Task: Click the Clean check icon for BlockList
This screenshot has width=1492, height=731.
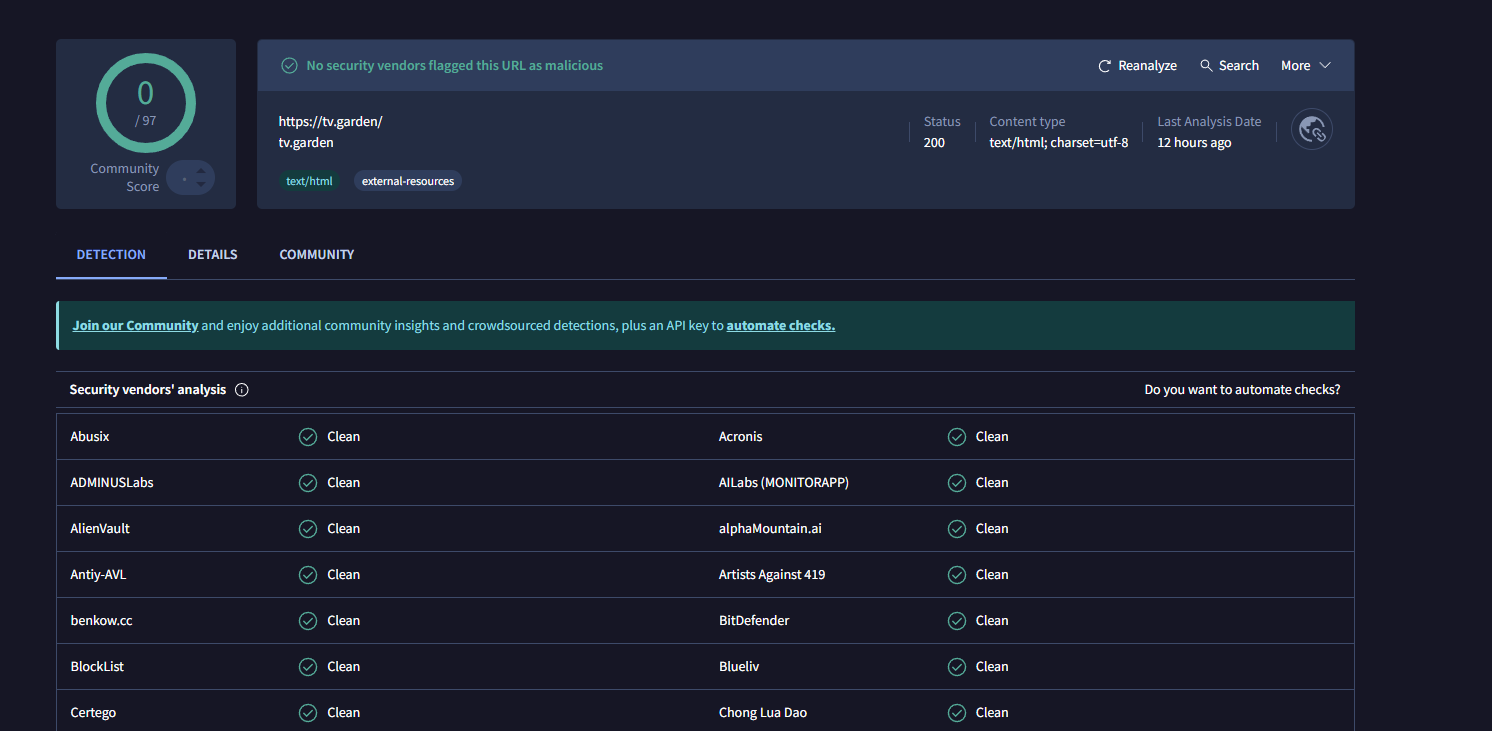Action: 308,667
